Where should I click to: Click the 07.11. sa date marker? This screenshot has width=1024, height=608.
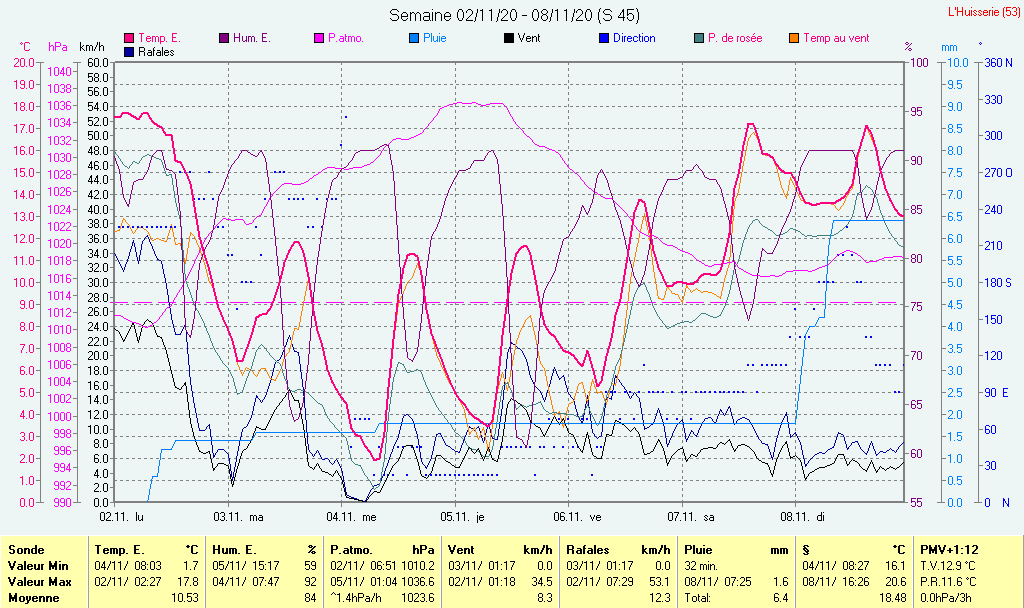[x=691, y=517]
